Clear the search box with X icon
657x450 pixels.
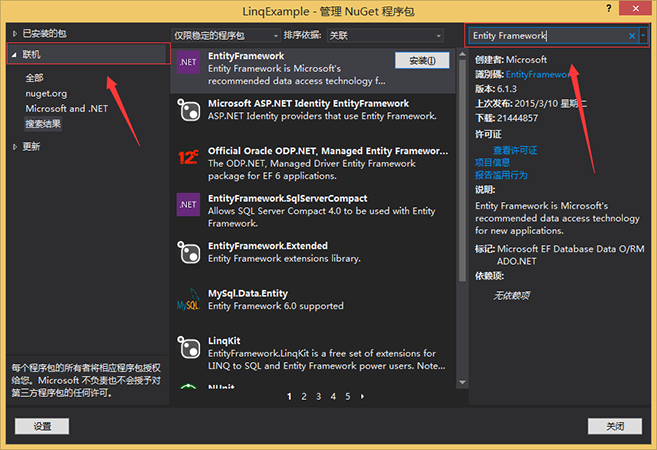[632, 36]
